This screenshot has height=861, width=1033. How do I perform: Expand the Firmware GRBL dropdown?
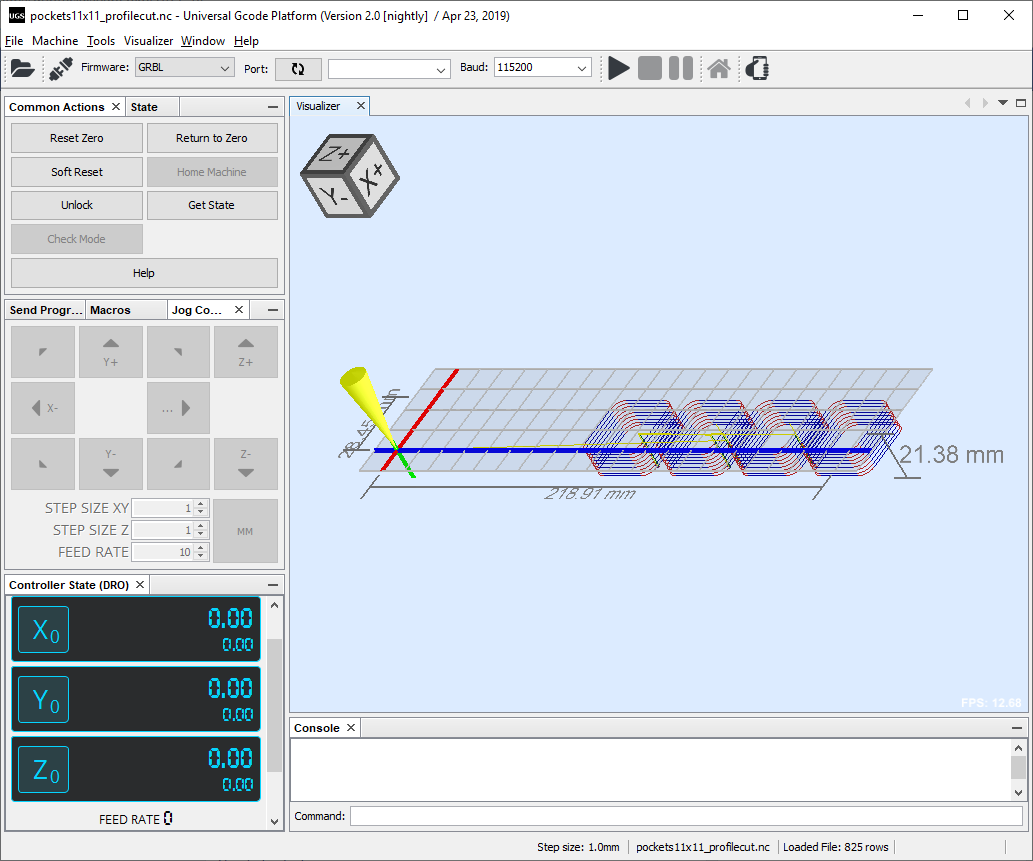point(184,67)
